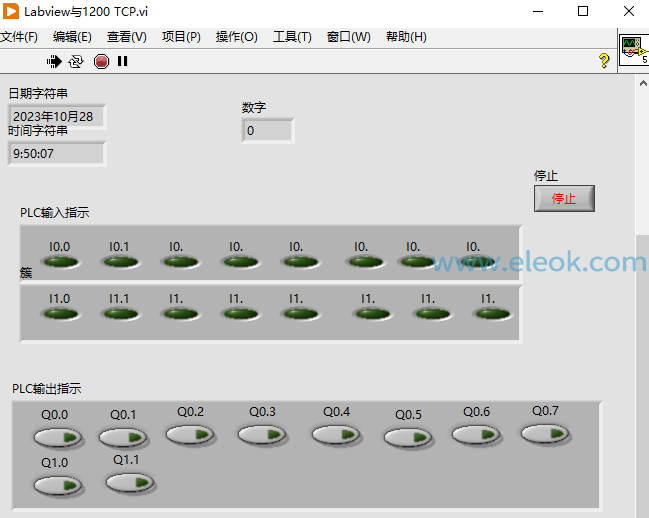Click the I0.0 input indicator LED
This screenshot has height=518, width=649.
point(60,262)
